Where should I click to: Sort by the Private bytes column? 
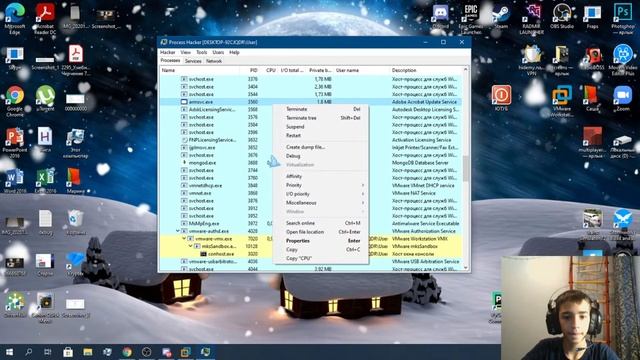(x=320, y=70)
